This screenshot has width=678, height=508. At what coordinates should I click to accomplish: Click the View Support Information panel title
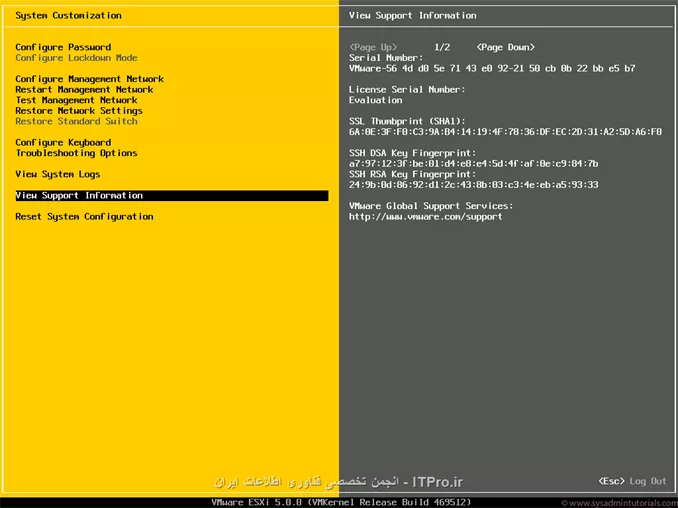tap(413, 16)
